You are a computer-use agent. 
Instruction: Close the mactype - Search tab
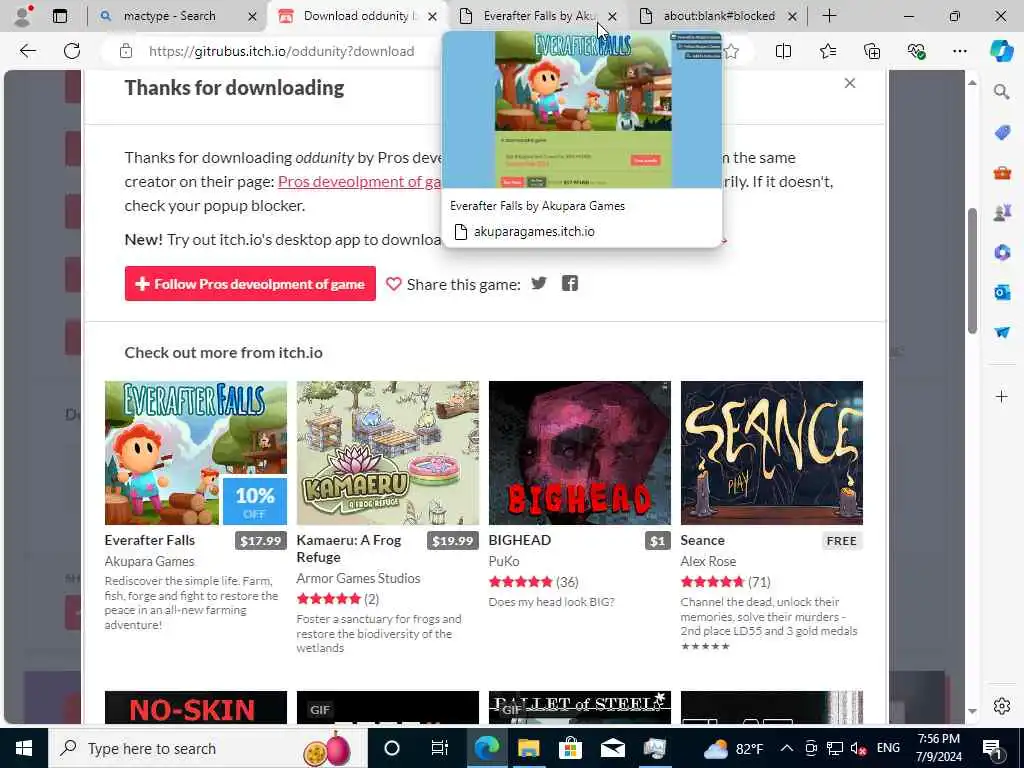[252, 16]
